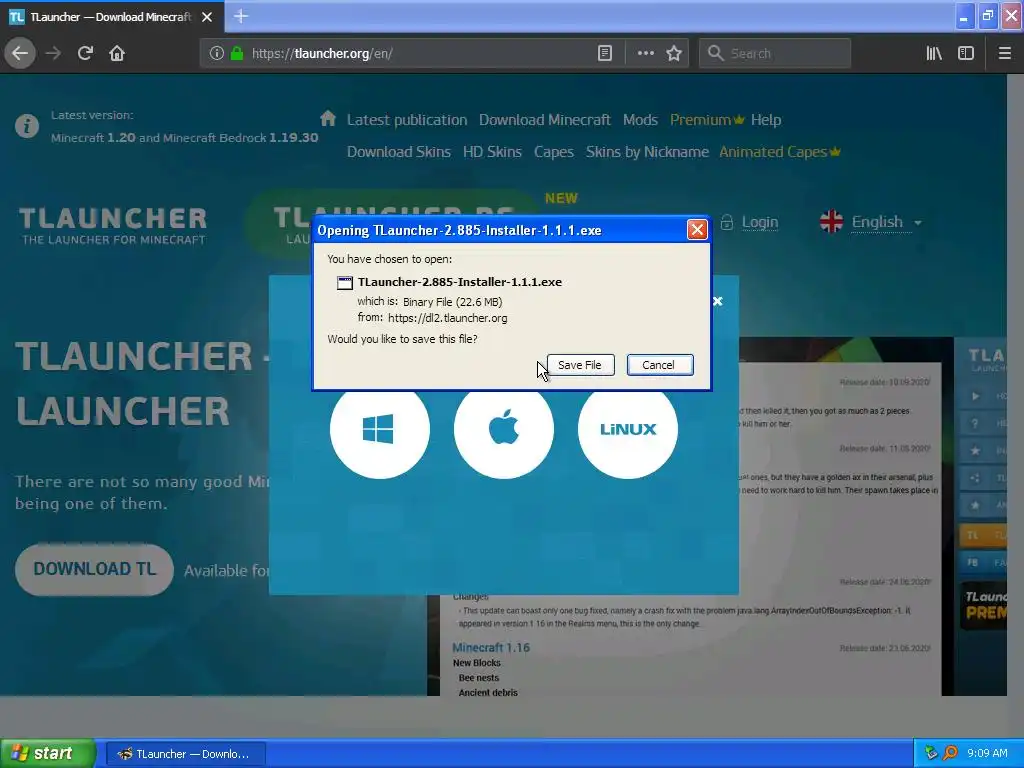Click the address bar URL
The height and width of the screenshot is (768, 1024).
pyautogui.click(x=322, y=54)
